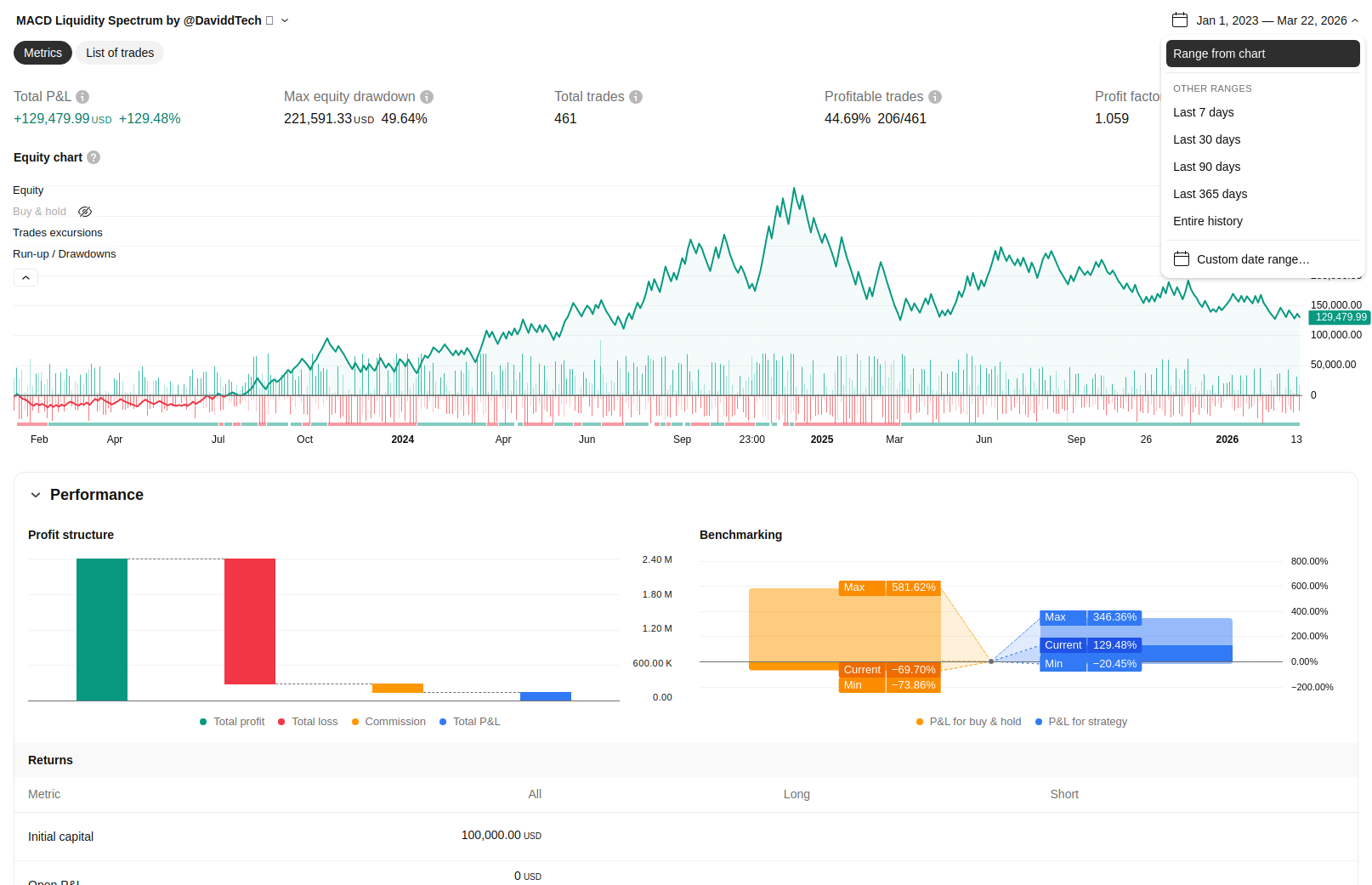
Task: Click the 129,479.99 price label on axis
Action: 1340,317
